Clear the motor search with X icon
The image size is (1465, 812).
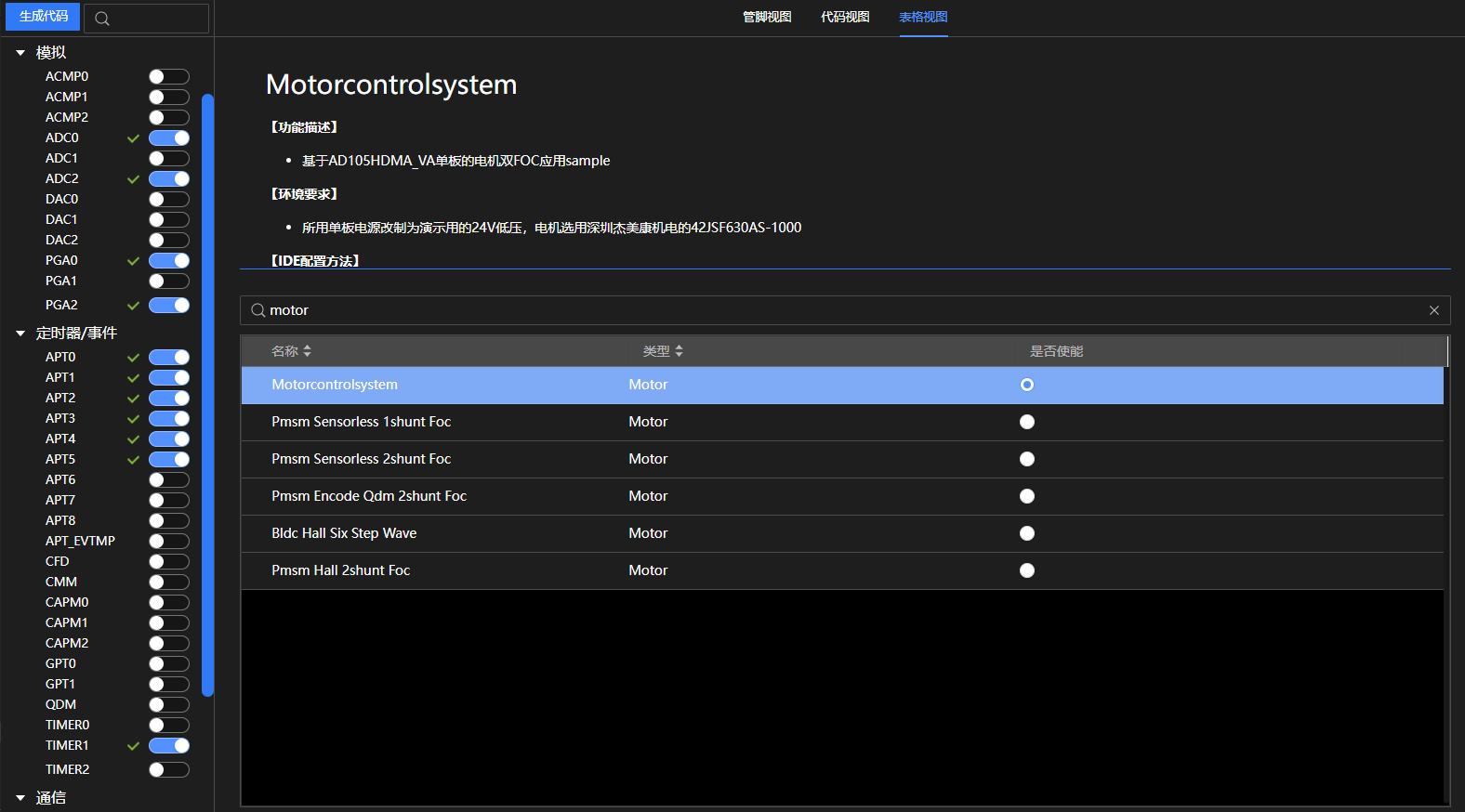(1433, 310)
